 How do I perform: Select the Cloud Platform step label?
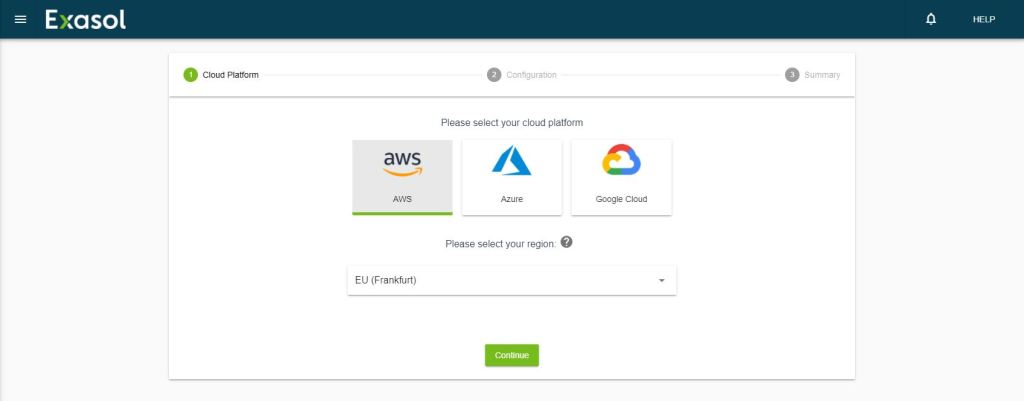tap(231, 75)
